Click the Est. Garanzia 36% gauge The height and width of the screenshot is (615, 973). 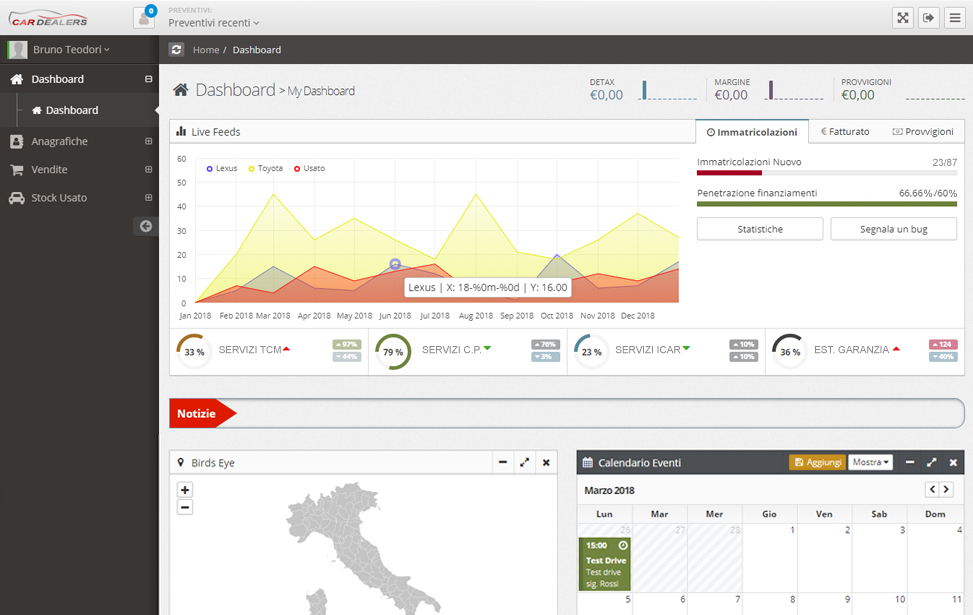tap(790, 352)
